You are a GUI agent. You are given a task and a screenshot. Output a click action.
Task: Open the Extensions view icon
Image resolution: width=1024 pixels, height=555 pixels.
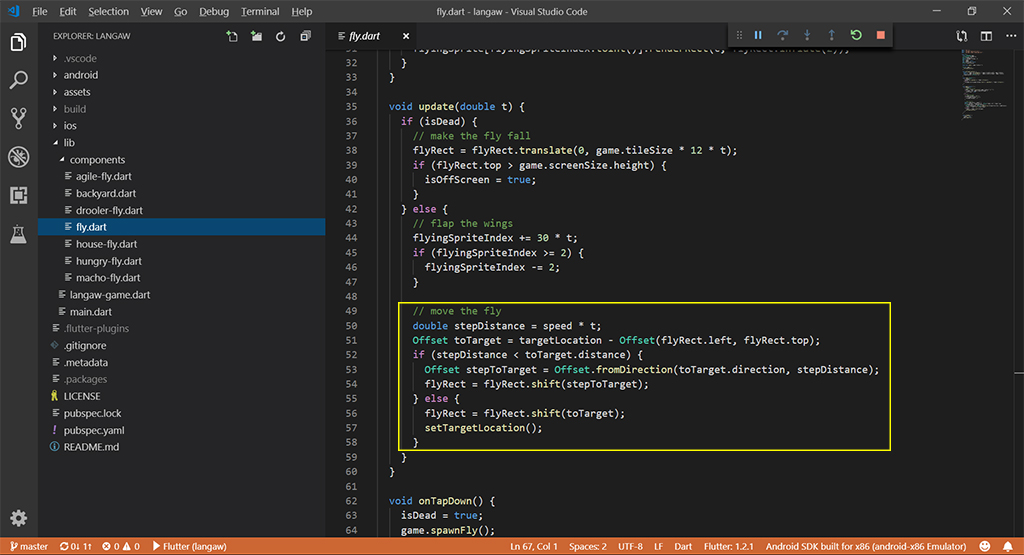[x=18, y=195]
